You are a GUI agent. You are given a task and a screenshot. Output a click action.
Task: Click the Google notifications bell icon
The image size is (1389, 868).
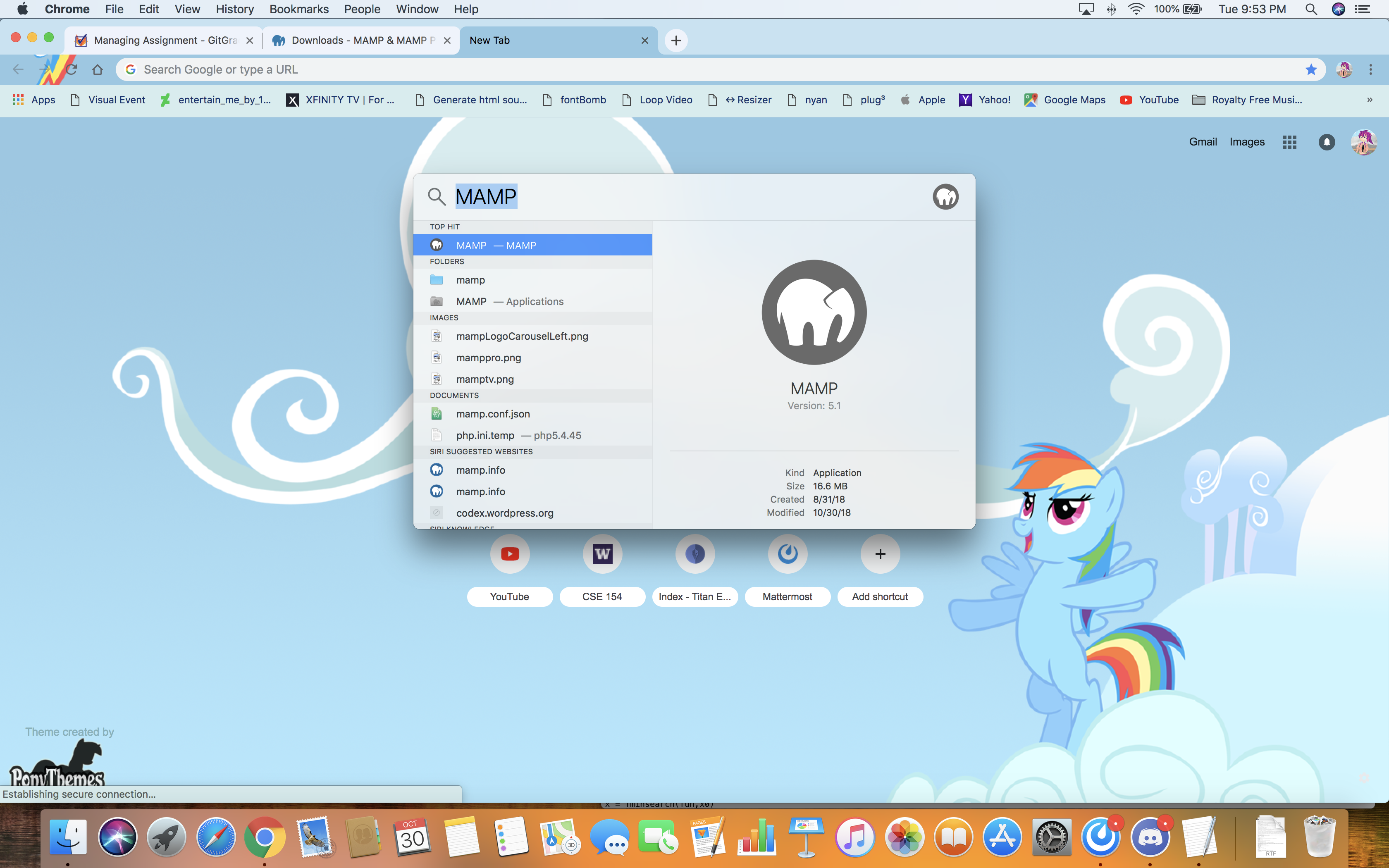pyautogui.click(x=1327, y=142)
